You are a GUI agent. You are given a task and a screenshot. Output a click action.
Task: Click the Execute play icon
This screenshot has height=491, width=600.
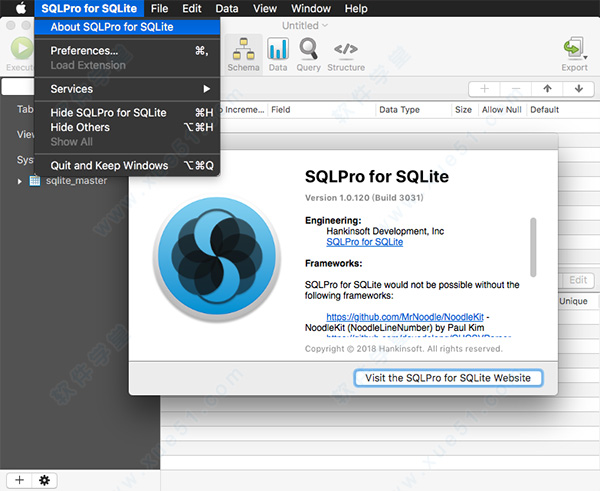point(22,49)
